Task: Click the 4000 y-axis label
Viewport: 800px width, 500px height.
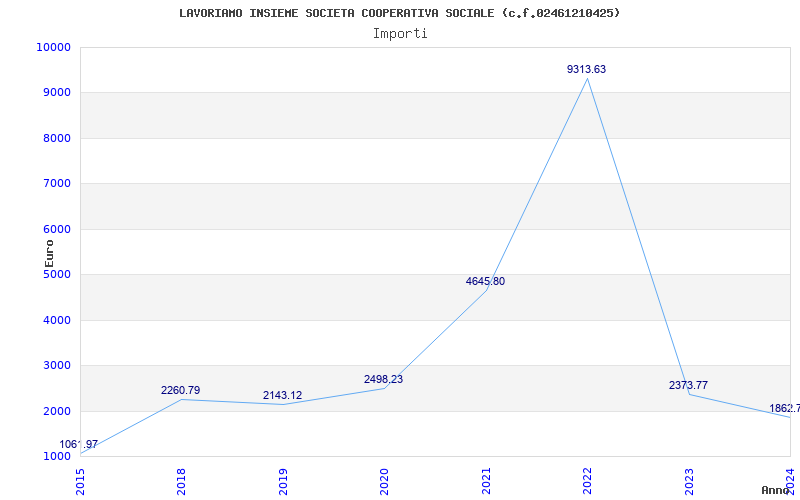Action: click(x=56, y=320)
